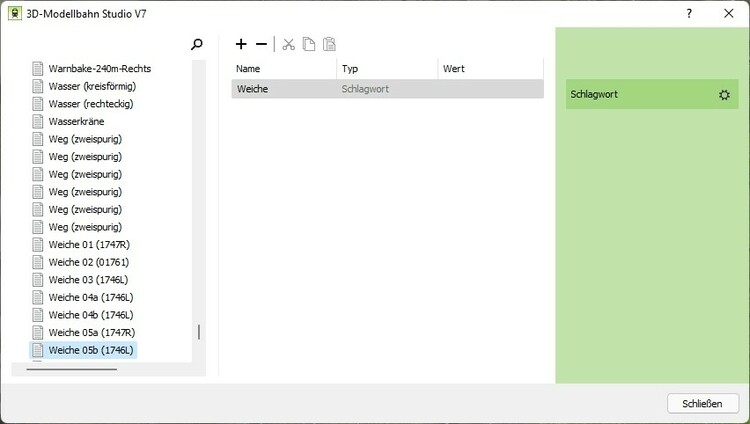Select Warnbake-240m-Rechts in the list
The width and height of the screenshot is (750, 424).
(x=99, y=68)
